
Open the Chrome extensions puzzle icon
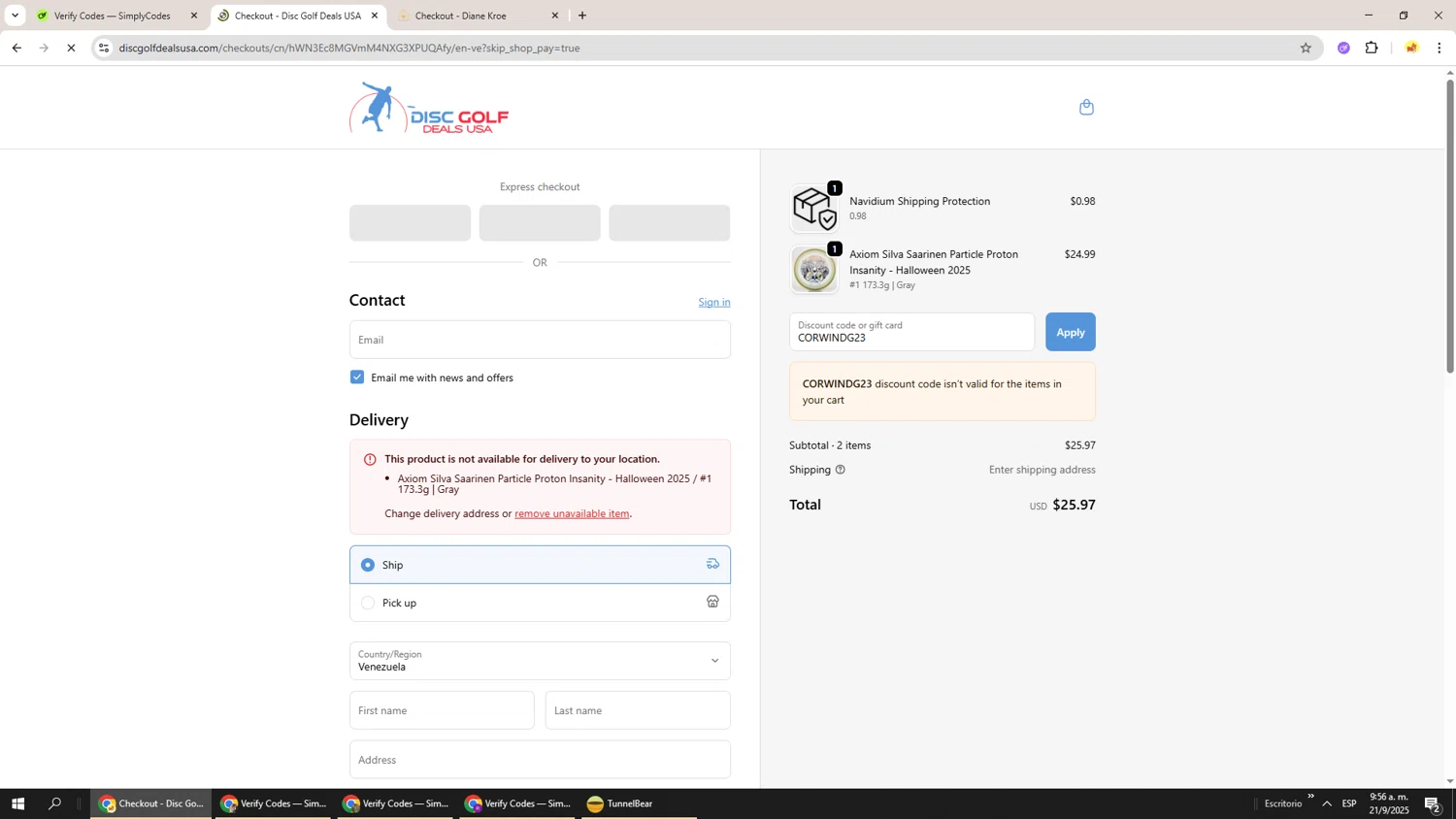(1372, 48)
